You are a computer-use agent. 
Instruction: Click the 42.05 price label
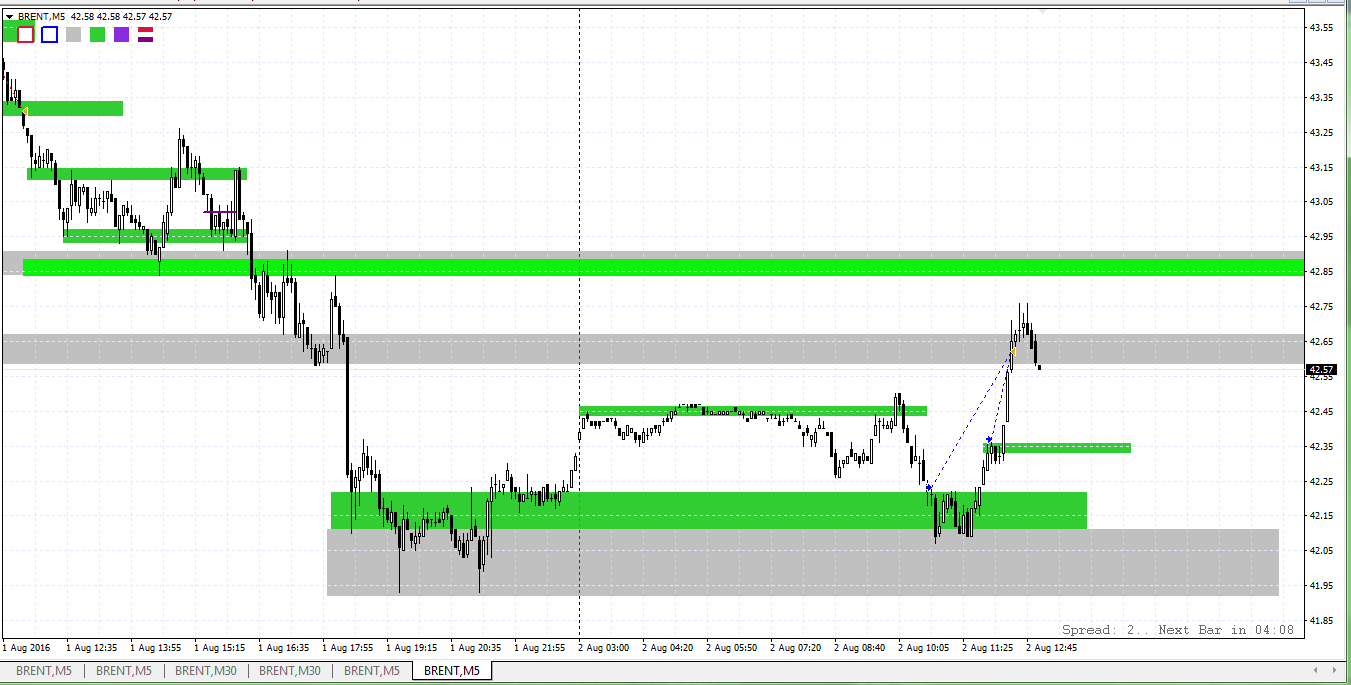1321,551
